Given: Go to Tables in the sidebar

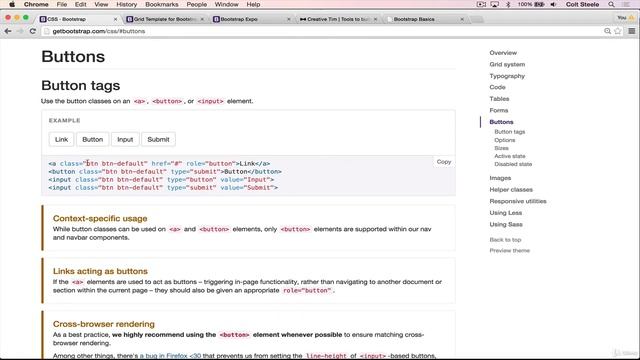Looking at the screenshot, I should [499, 99].
